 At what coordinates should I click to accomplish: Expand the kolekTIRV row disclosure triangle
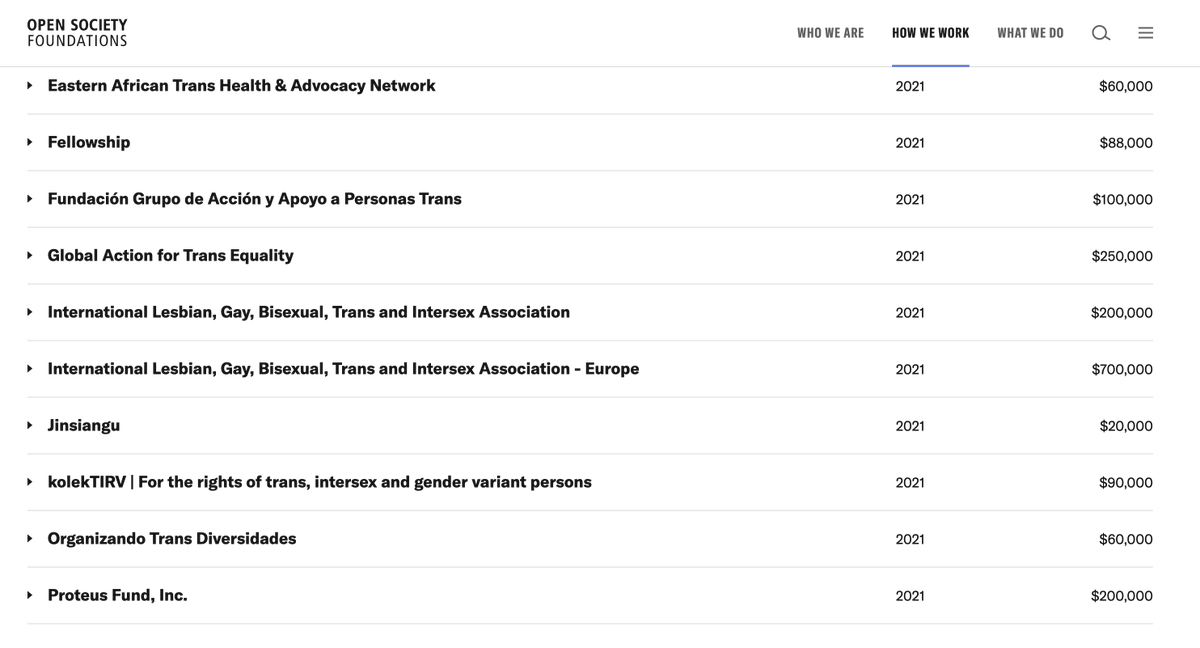pyautogui.click(x=30, y=482)
